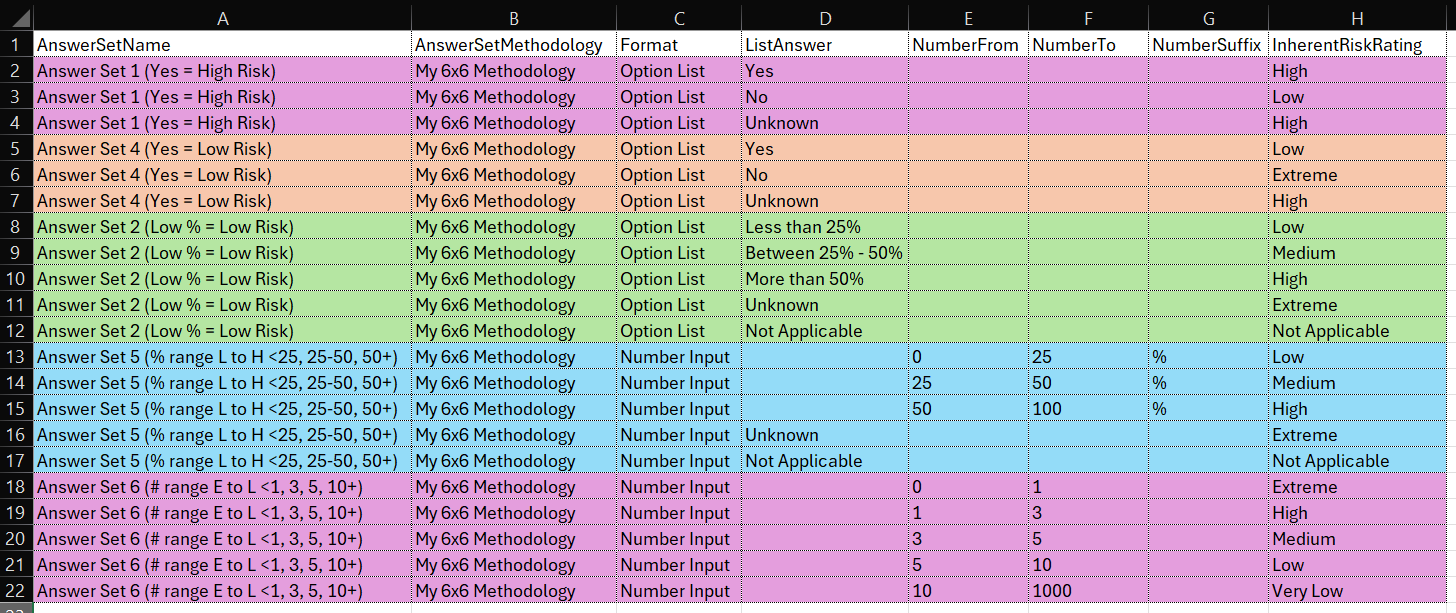The height and width of the screenshot is (613, 1456).
Task: Select column D header
Action: tap(824, 17)
